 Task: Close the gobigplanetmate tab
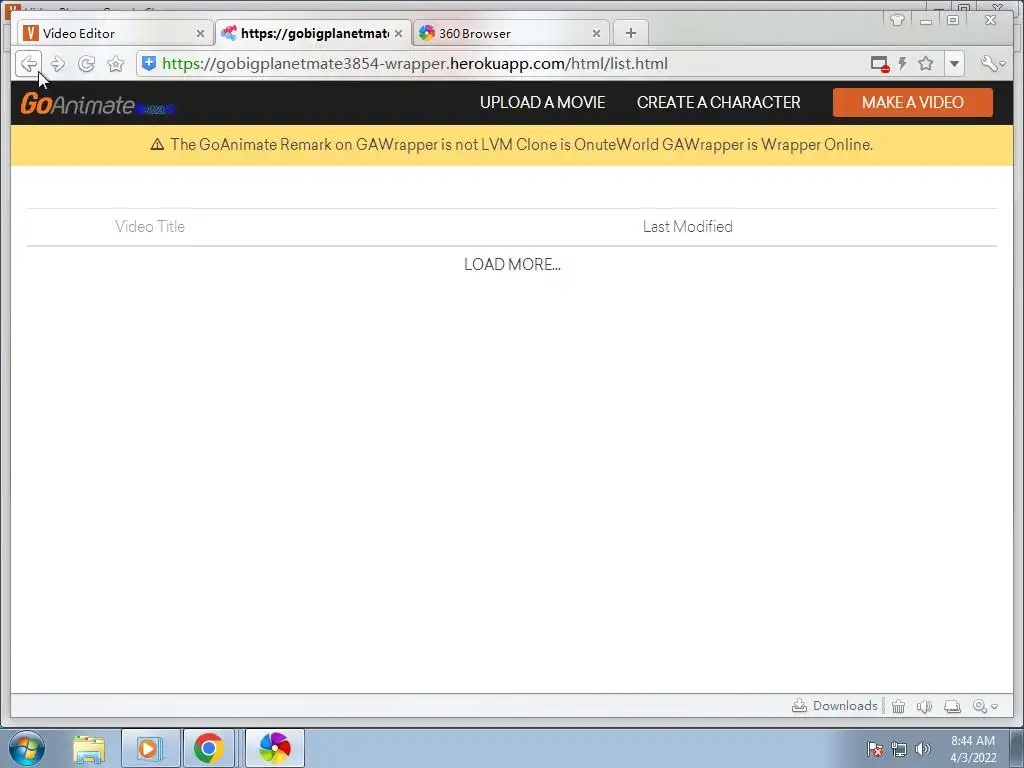click(x=398, y=33)
